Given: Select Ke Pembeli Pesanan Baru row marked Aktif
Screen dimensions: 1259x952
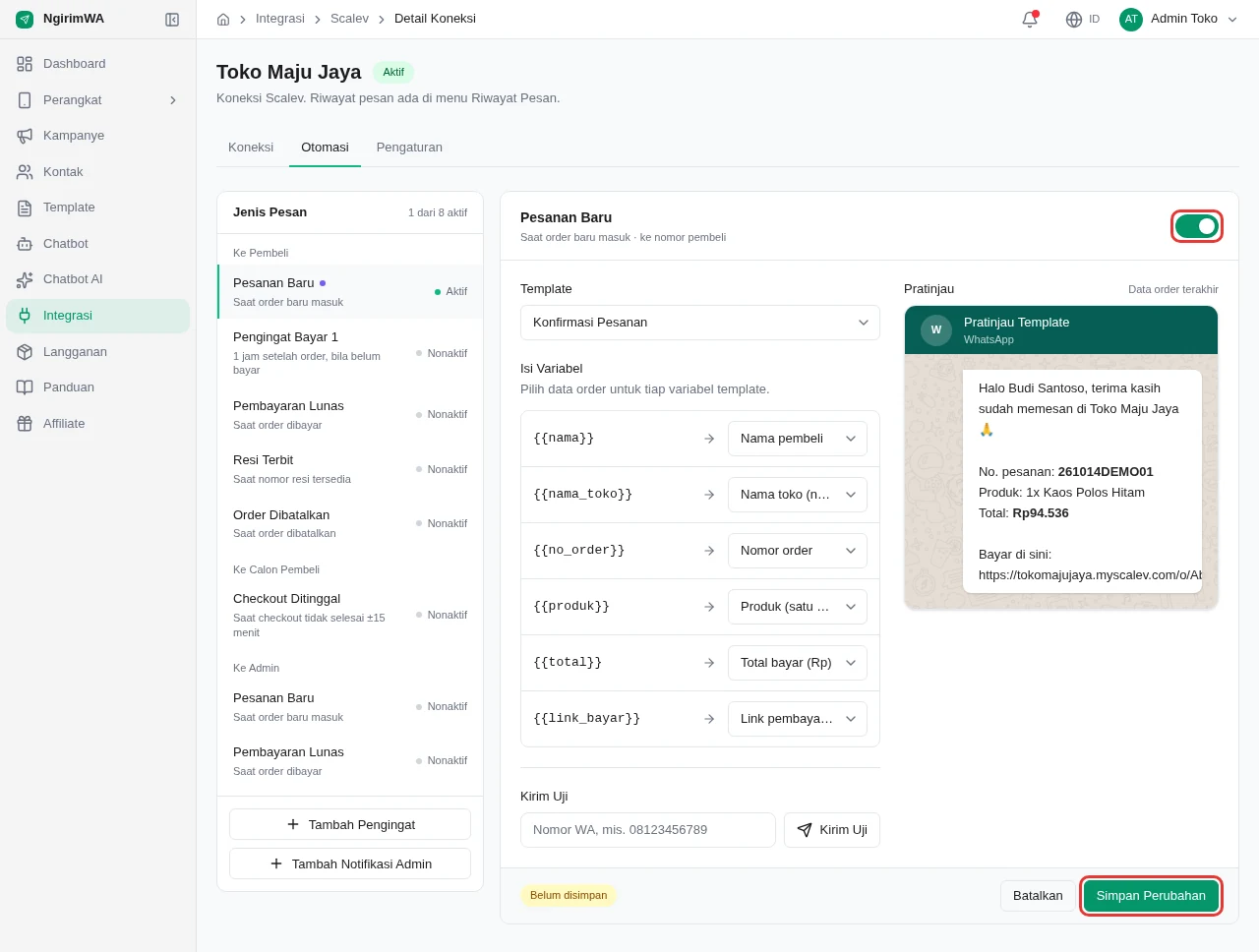Looking at the screenshot, I should tap(350, 292).
